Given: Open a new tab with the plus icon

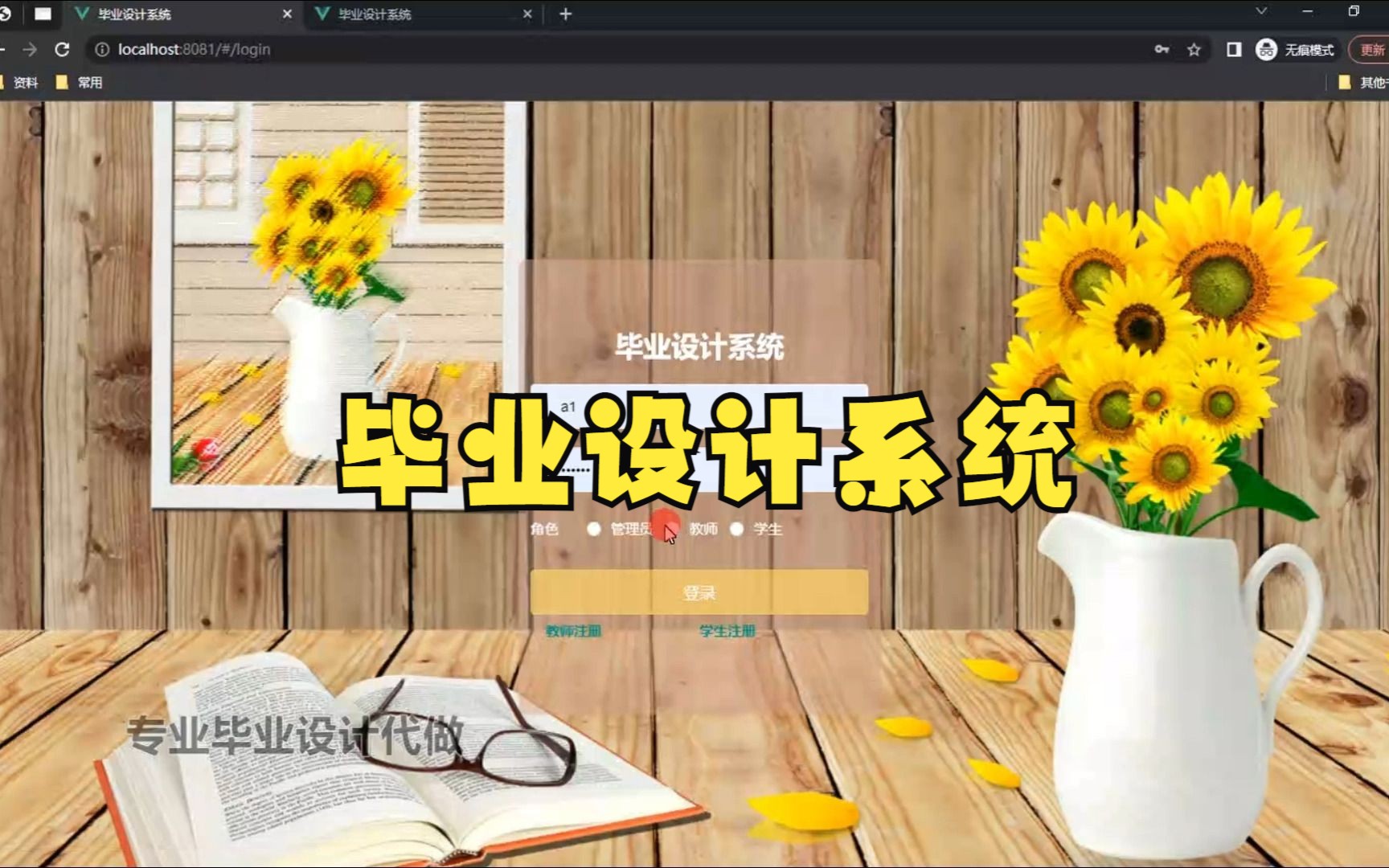Looking at the screenshot, I should (565, 14).
